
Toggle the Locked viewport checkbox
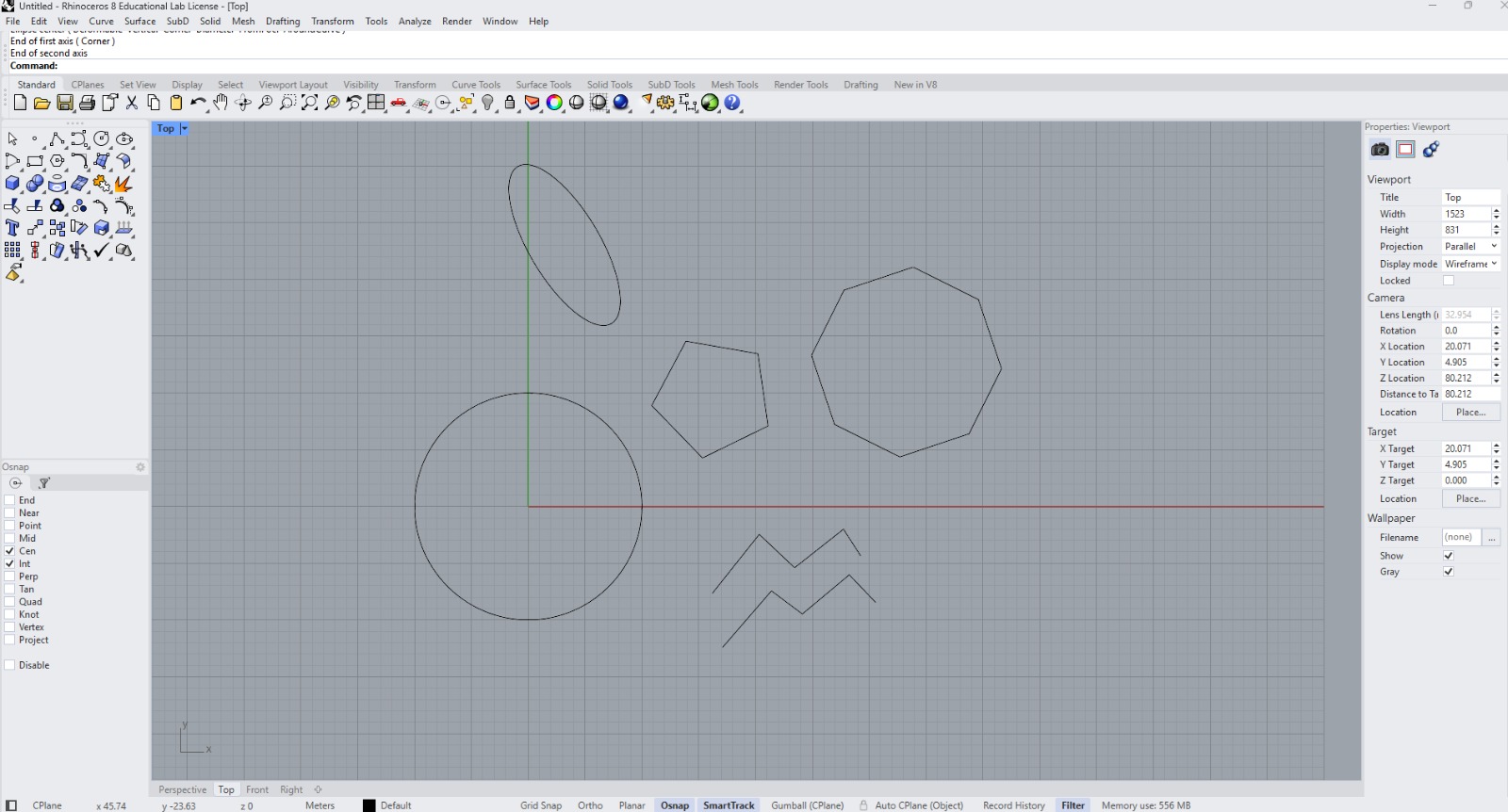1449,281
